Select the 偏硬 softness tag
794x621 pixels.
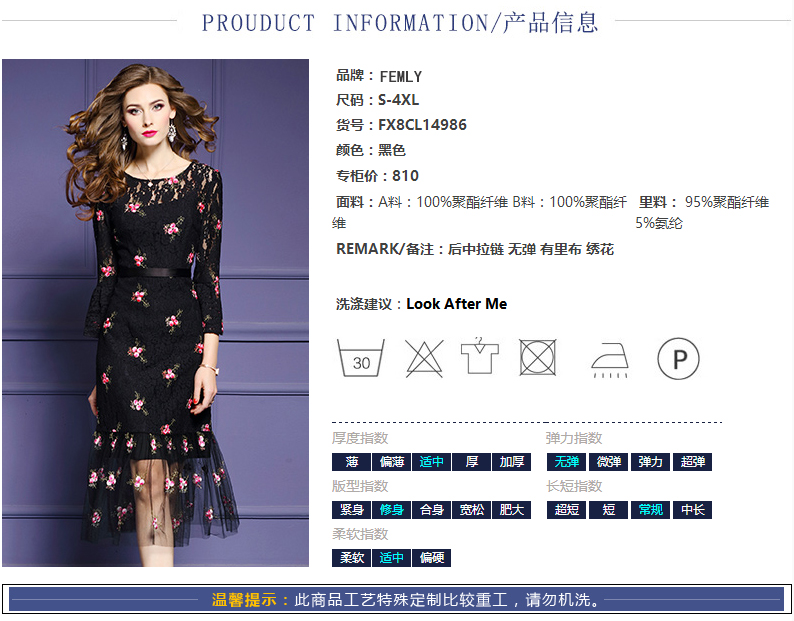(x=431, y=558)
